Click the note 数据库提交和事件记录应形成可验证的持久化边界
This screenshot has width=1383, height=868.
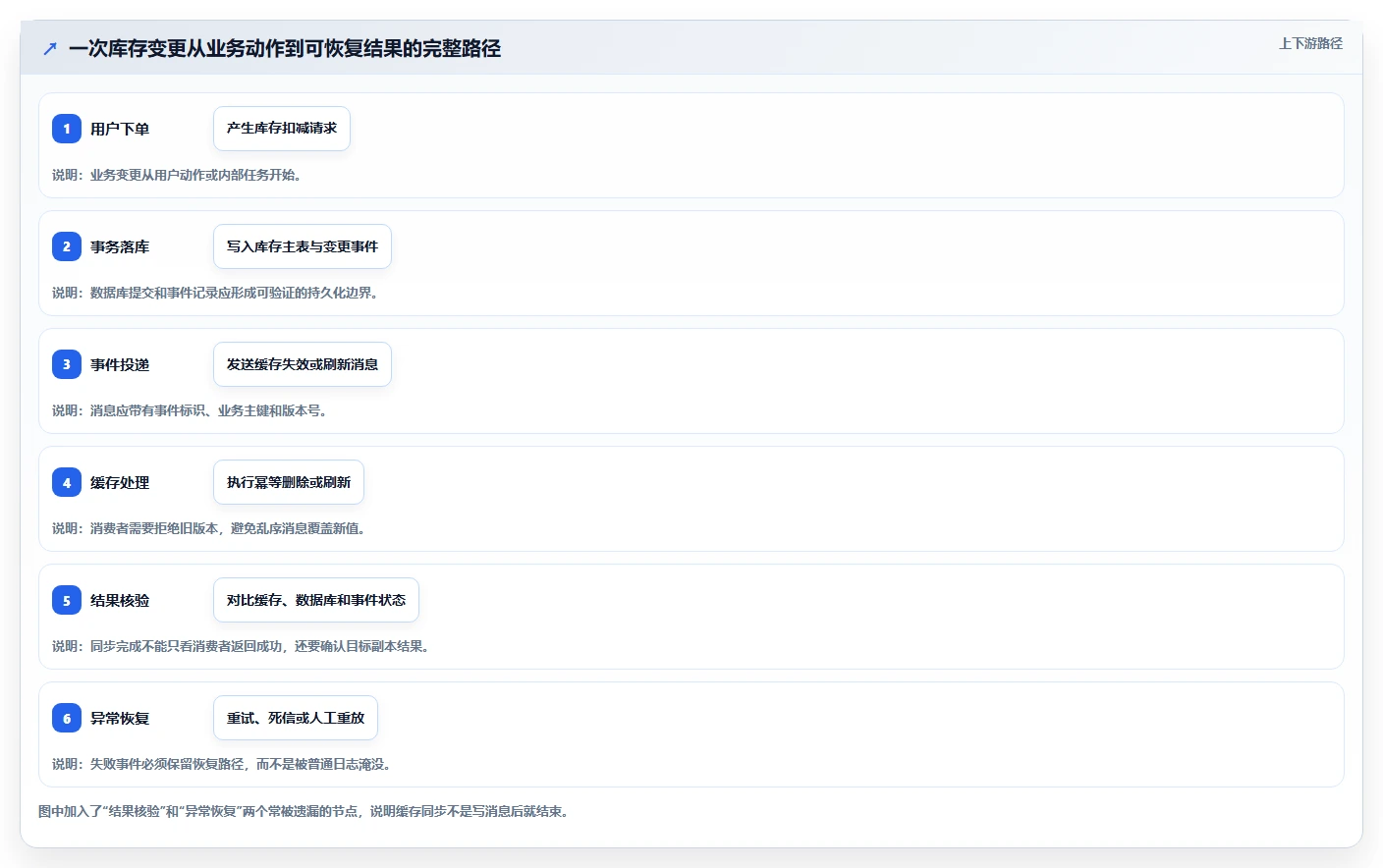[234, 293]
